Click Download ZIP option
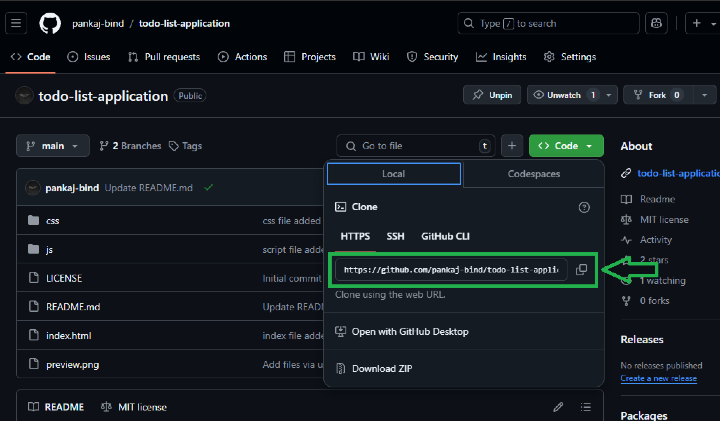The image size is (720, 421). point(381,369)
